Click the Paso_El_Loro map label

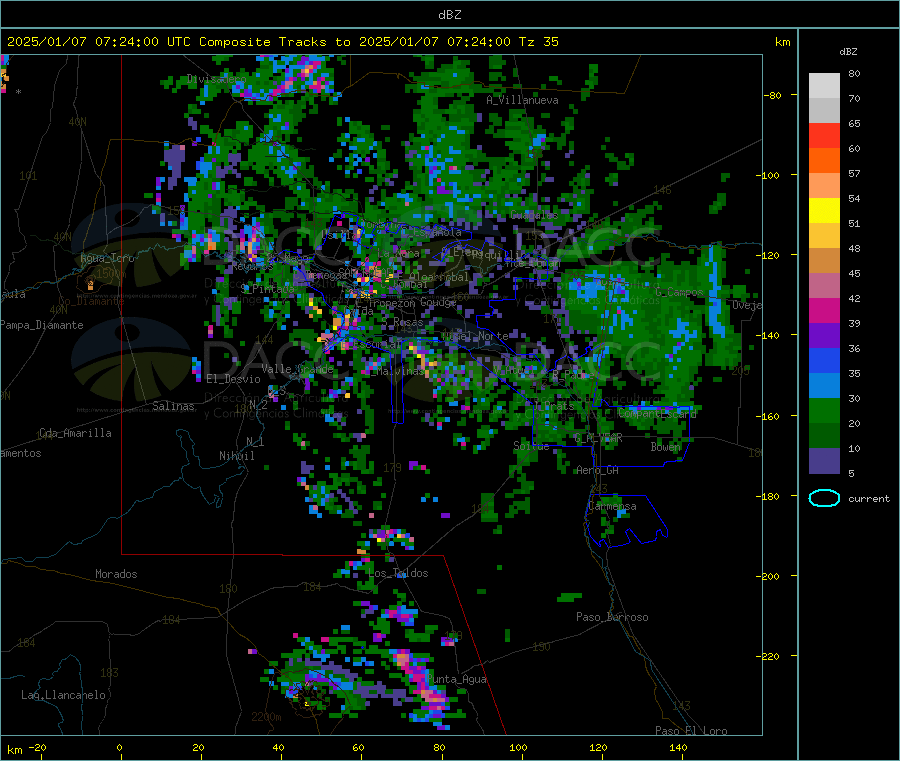[x=691, y=731]
